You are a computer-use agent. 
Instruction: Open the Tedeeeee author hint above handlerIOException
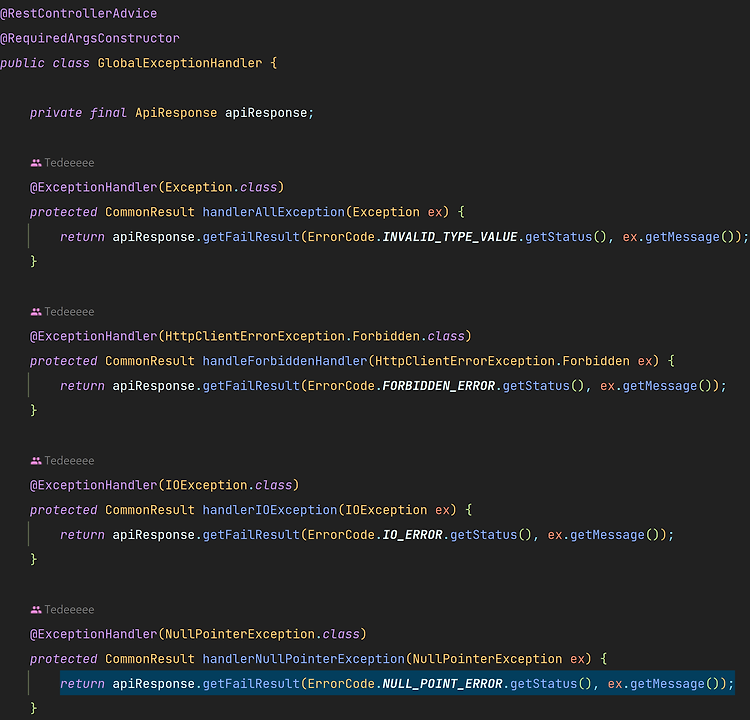[69, 461]
